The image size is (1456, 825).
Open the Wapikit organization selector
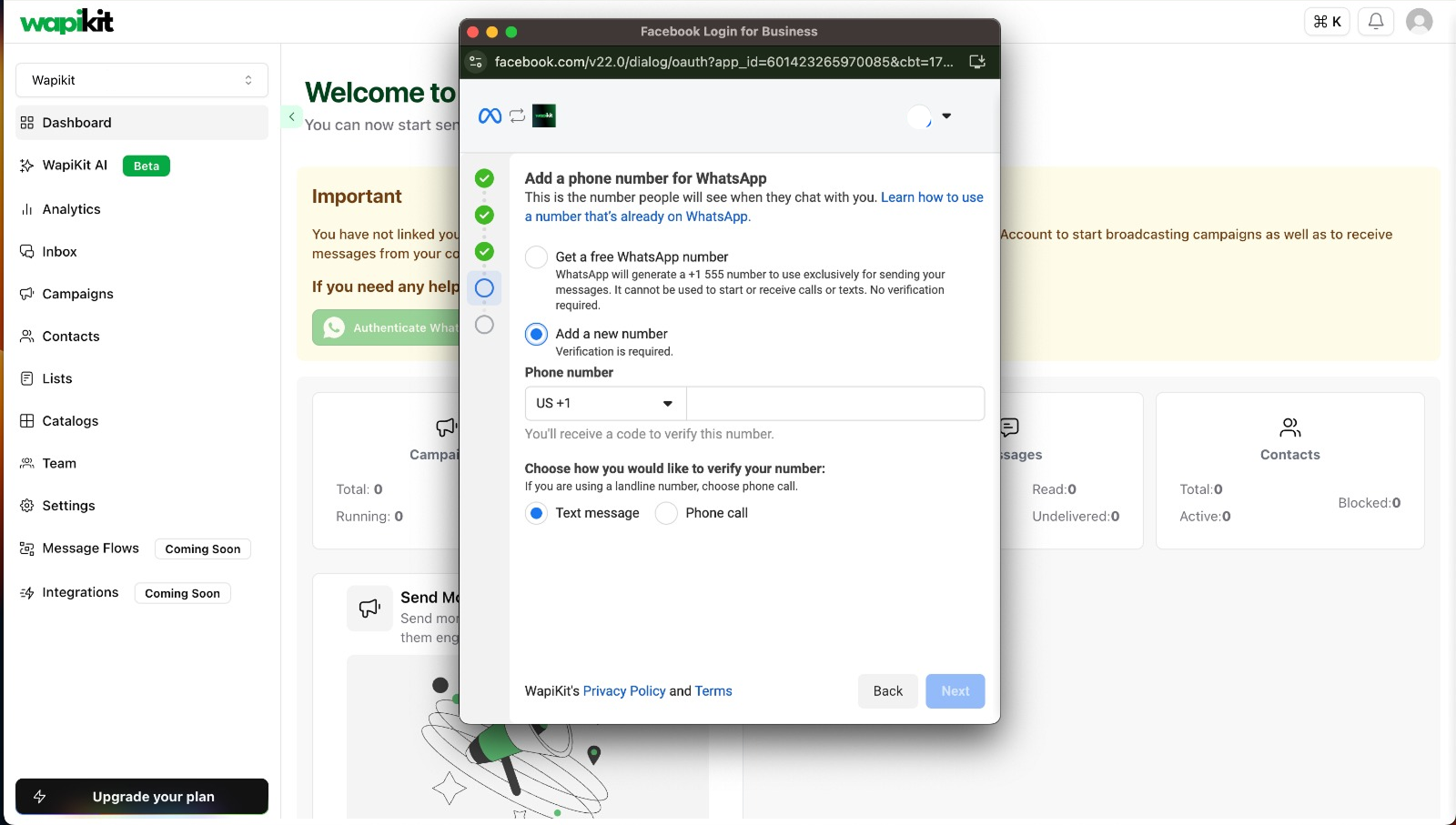[x=142, y=80]
